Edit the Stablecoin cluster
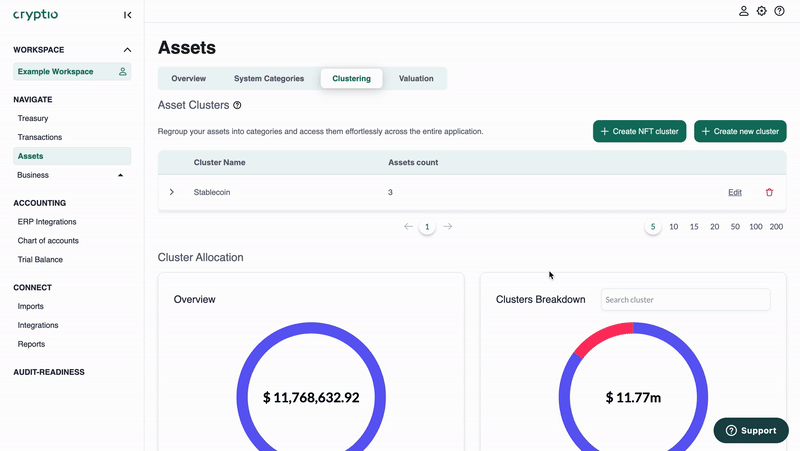800x451 pixels. pyautogui.click(x=735, y=192)
